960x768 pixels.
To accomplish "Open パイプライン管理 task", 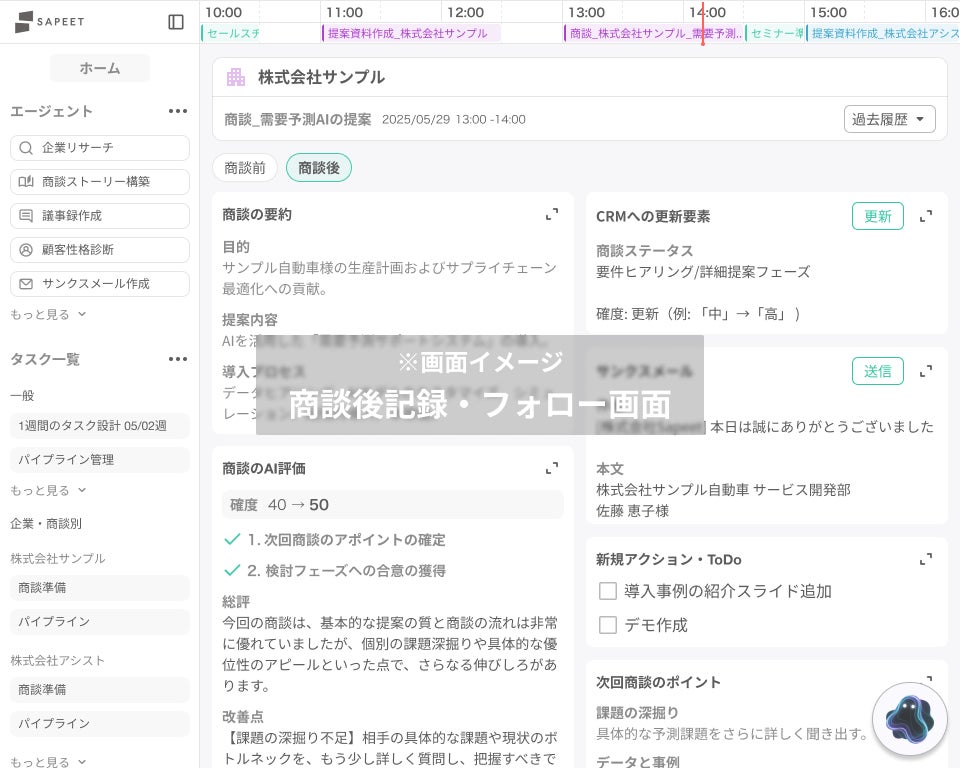I will [x=100, y=459].
